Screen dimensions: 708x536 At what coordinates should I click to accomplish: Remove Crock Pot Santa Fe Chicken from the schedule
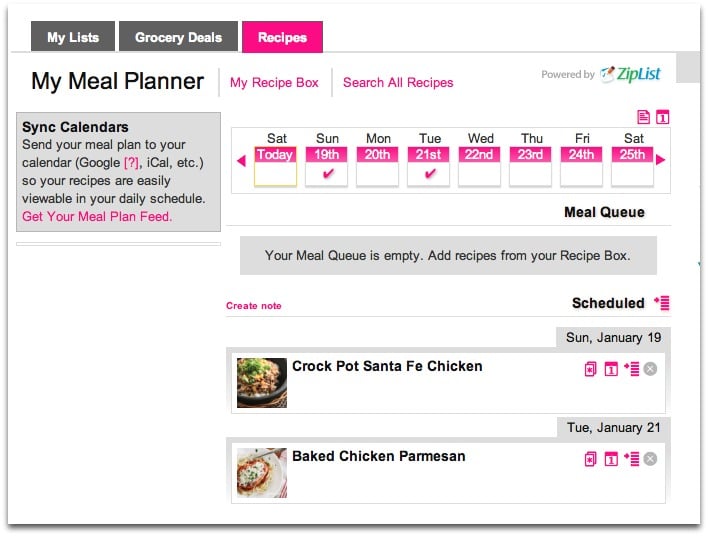pyautogui.click(x=650, y=369)
